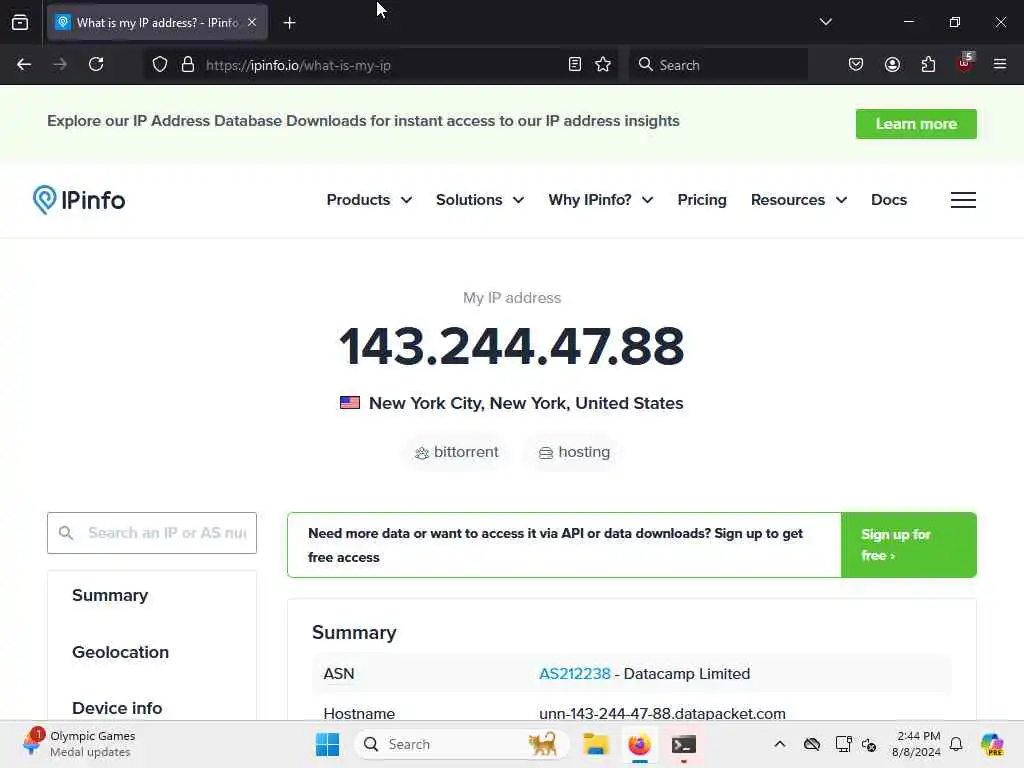This screenshot has height=768, width=1024.
Task: Click the taskbar Search box
Action: pos(460,744)
